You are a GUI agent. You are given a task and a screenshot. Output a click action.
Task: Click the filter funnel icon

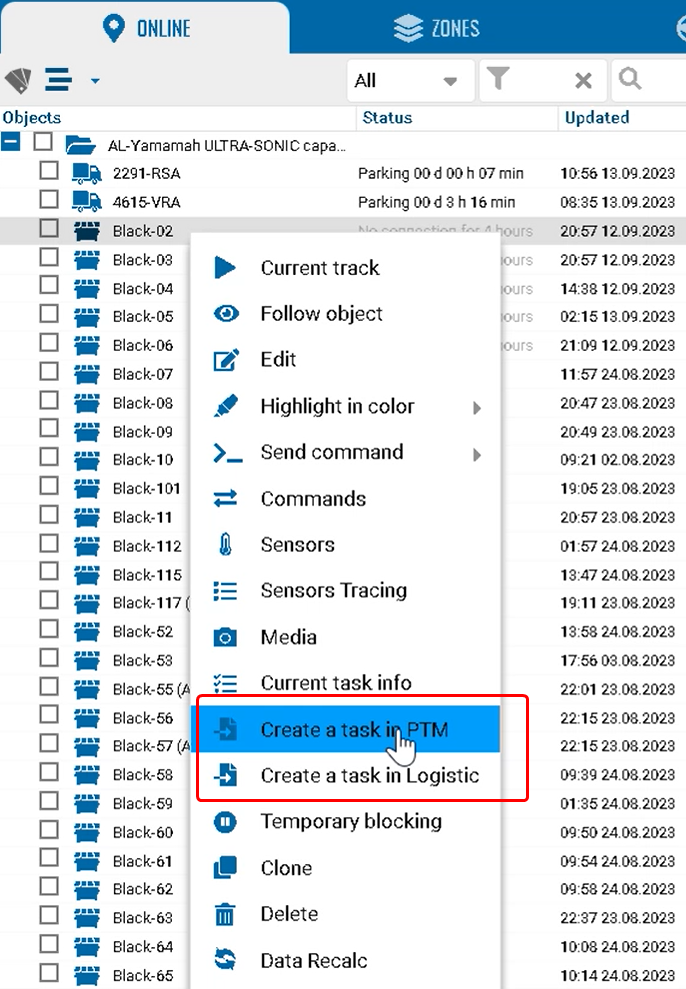pyautogui.click(x=497, y=81)
